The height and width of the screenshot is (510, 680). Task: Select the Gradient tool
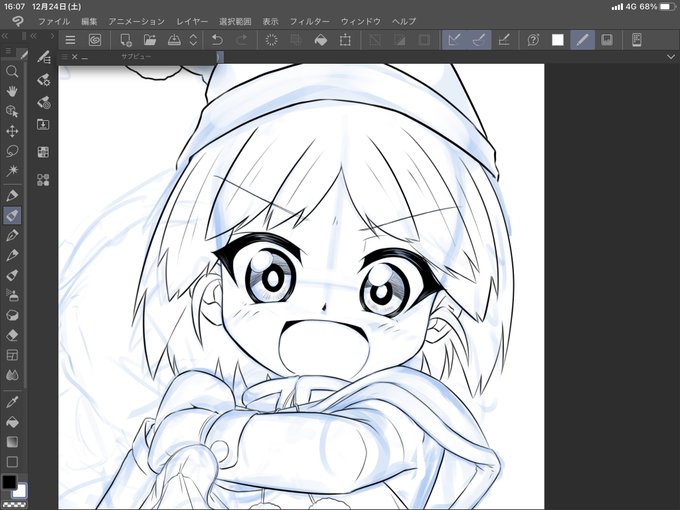12,442
